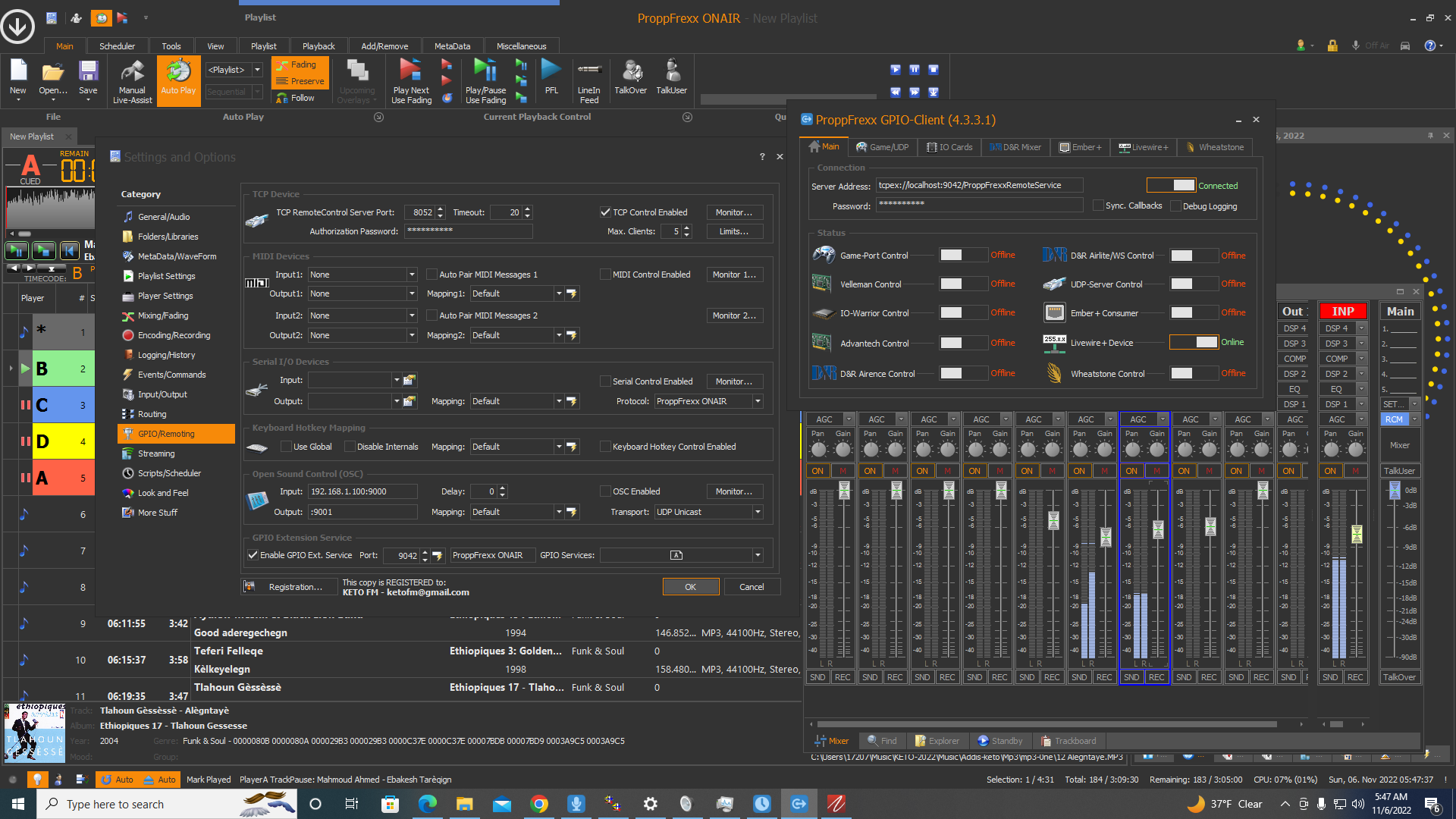Image resolution: width=1456 pixels, height=819 pixels.
Task: Switch to the IO Cards tab
Action: pos(949,147)
